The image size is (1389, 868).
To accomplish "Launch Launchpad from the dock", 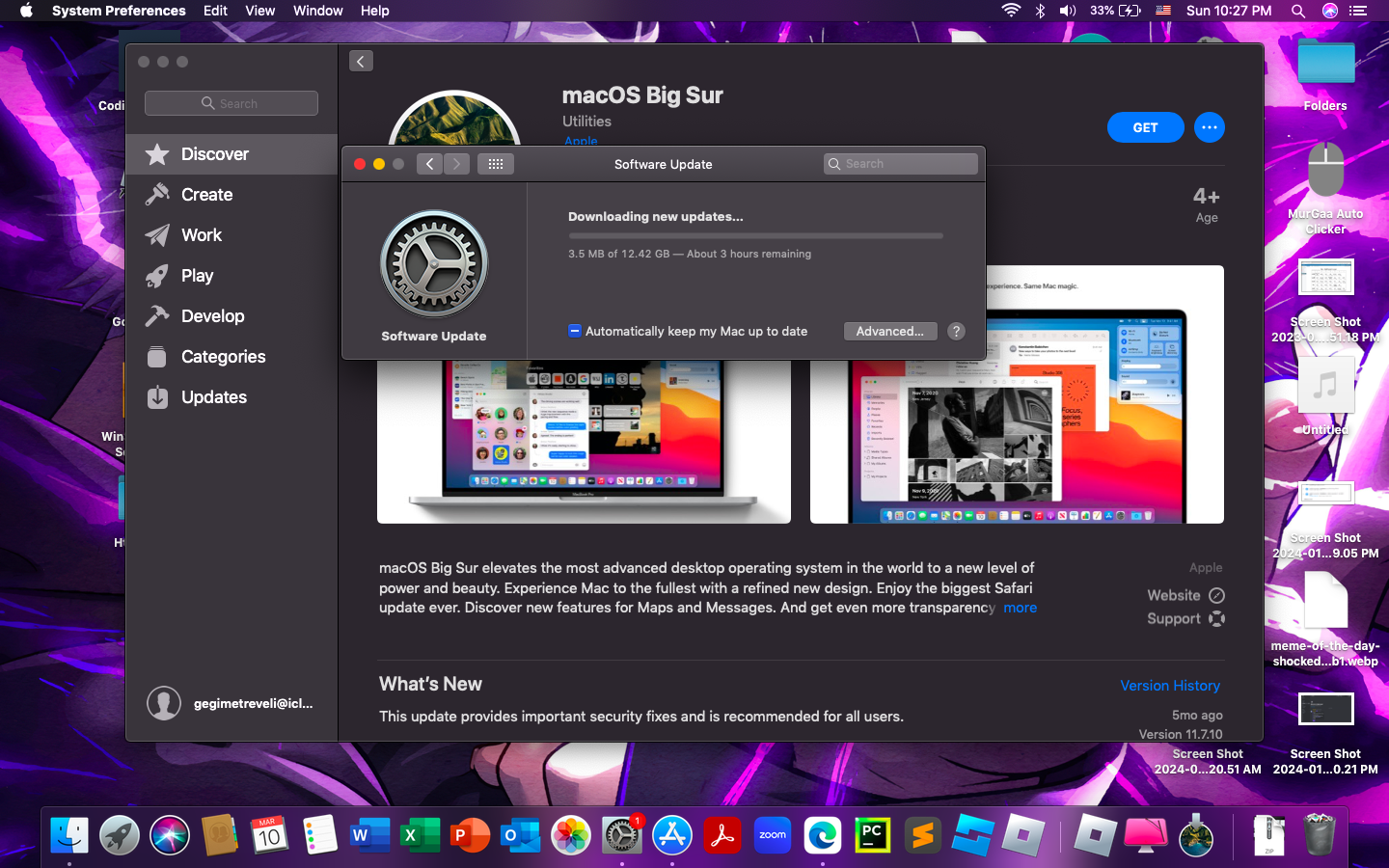I will click(x=120, y=835).
